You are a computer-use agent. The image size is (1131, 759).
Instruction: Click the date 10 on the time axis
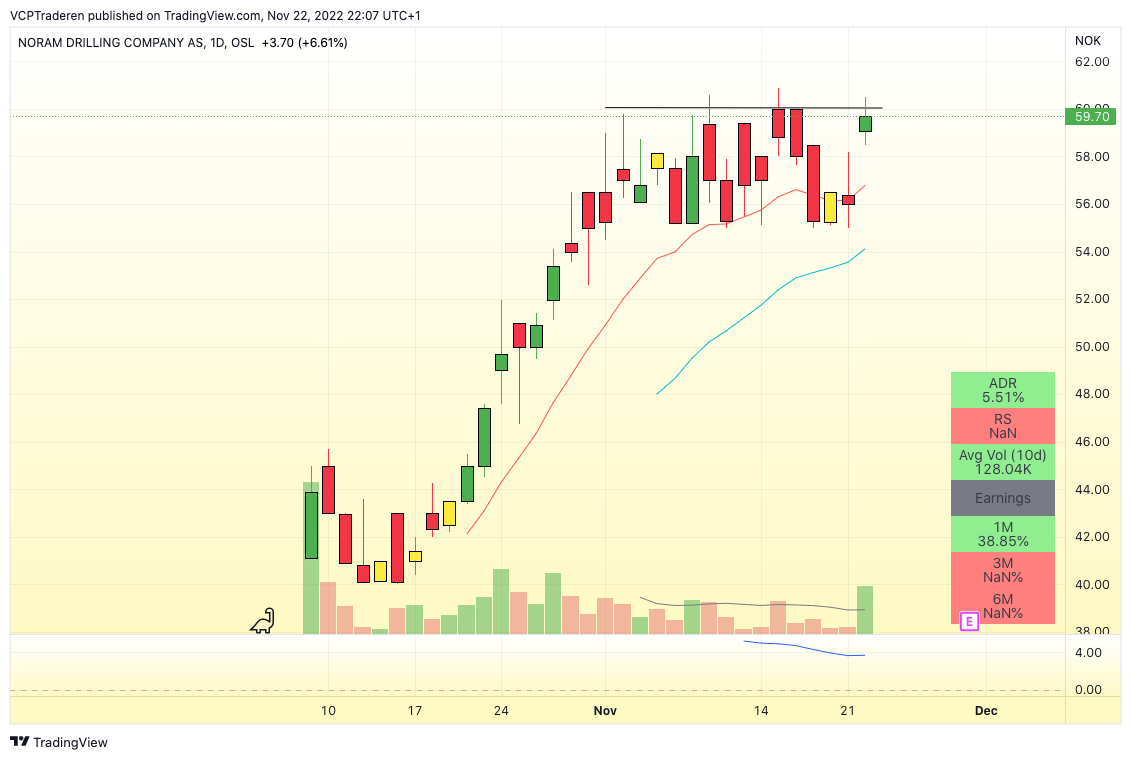328,711
